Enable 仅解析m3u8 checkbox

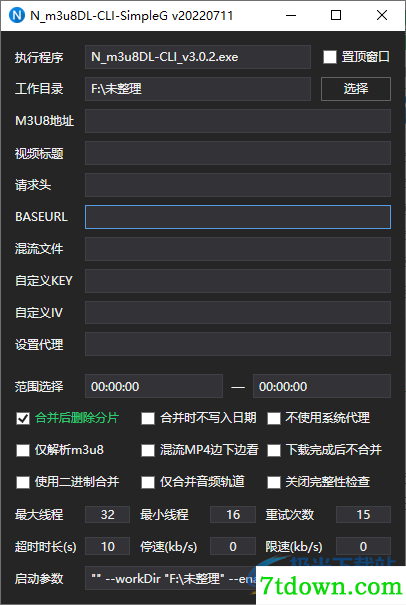click(x=23, y=450)
